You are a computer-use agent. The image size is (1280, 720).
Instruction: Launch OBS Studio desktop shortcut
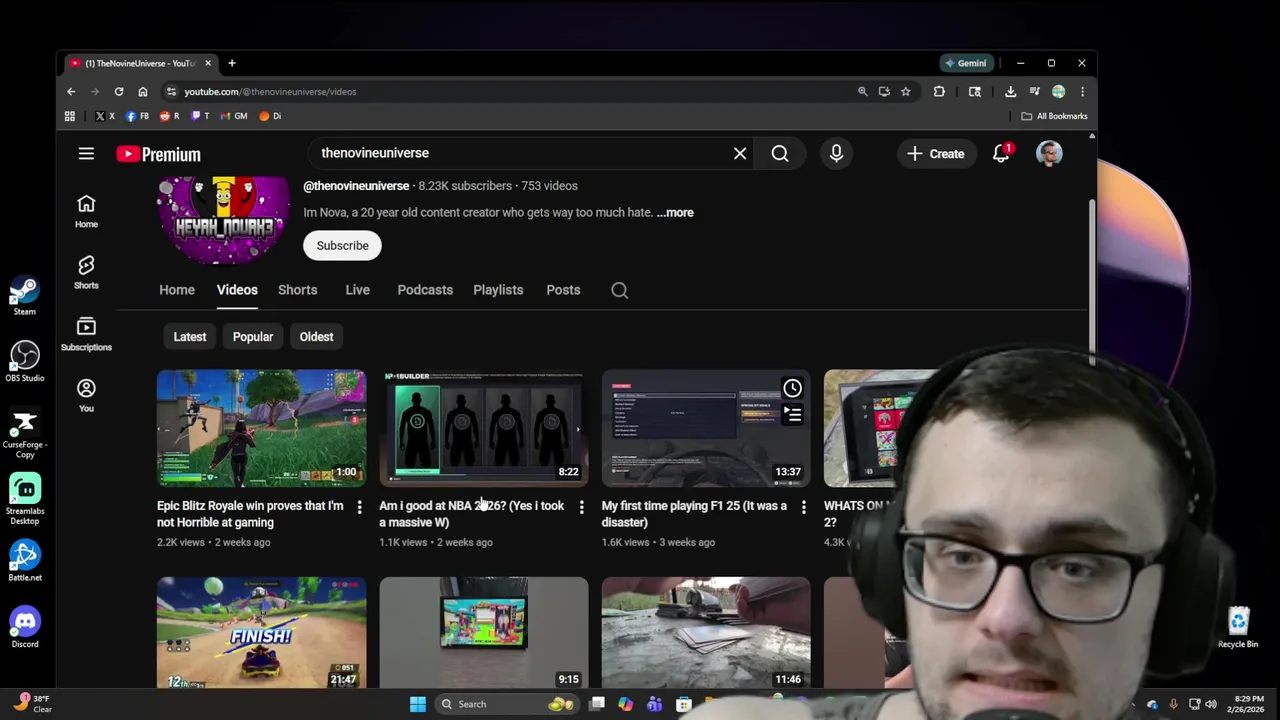tap(25, 362)
